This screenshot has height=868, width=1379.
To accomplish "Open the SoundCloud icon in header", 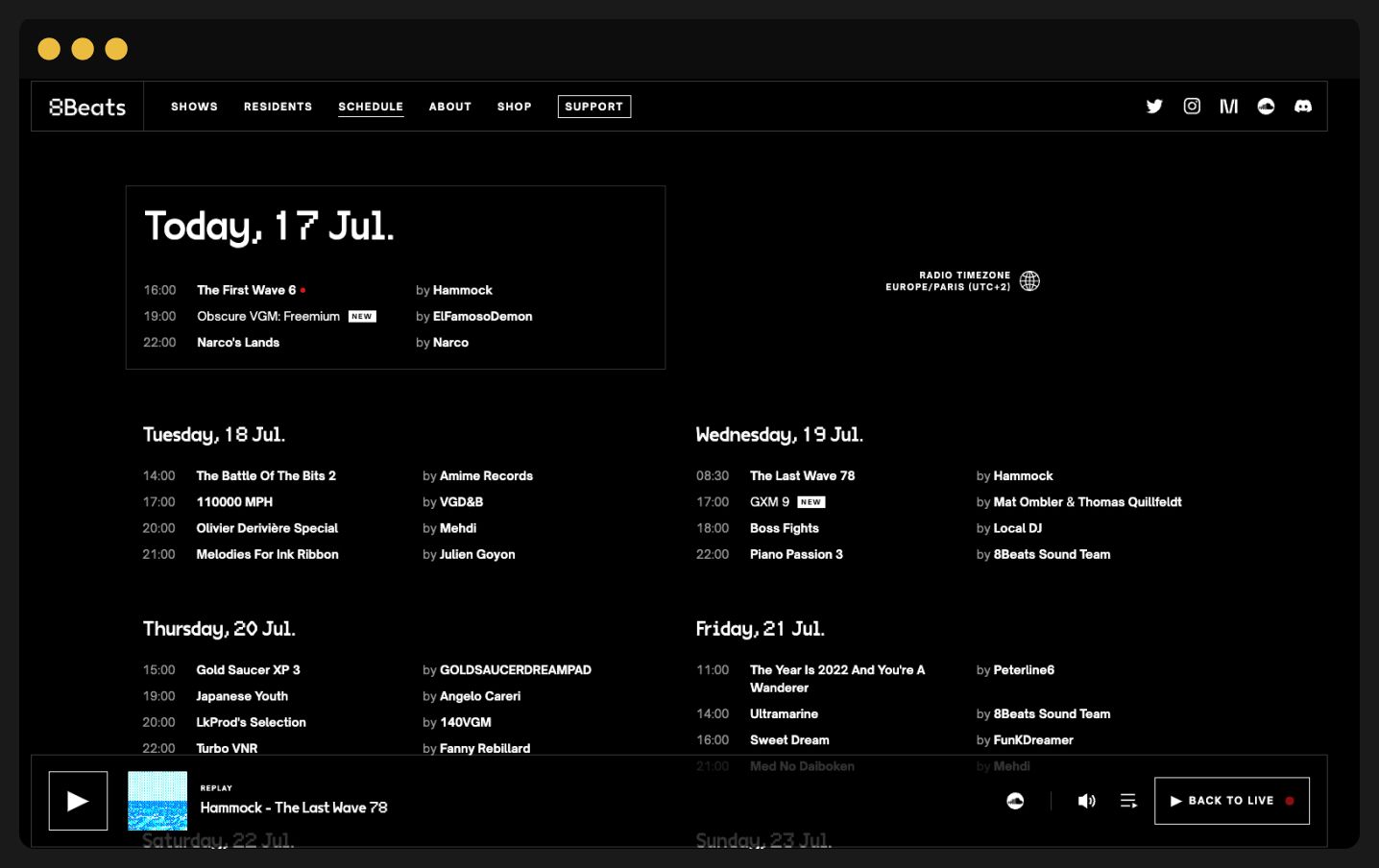I will point(1267,107).
